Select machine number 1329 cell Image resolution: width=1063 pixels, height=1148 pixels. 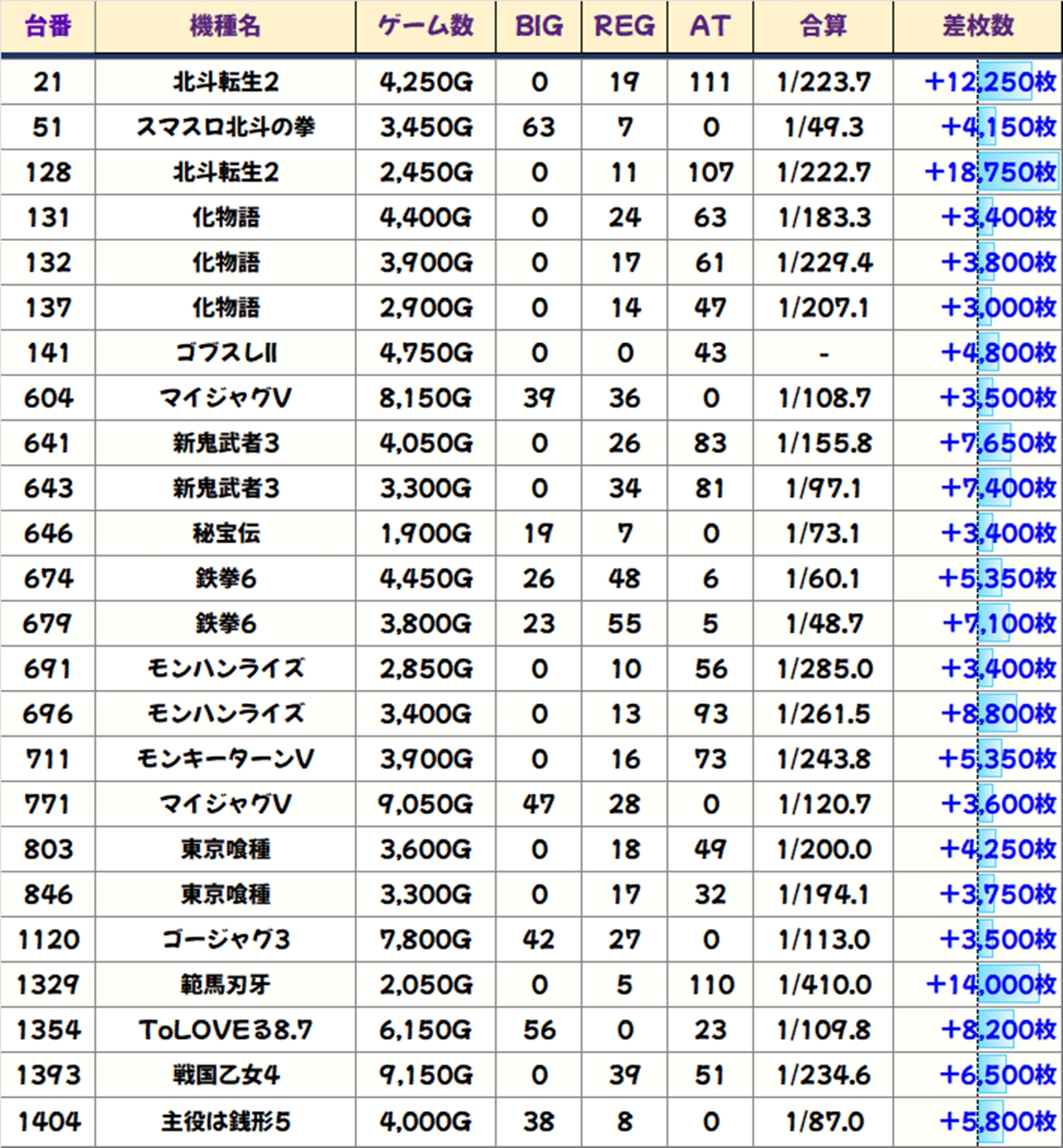click(48, 985)
